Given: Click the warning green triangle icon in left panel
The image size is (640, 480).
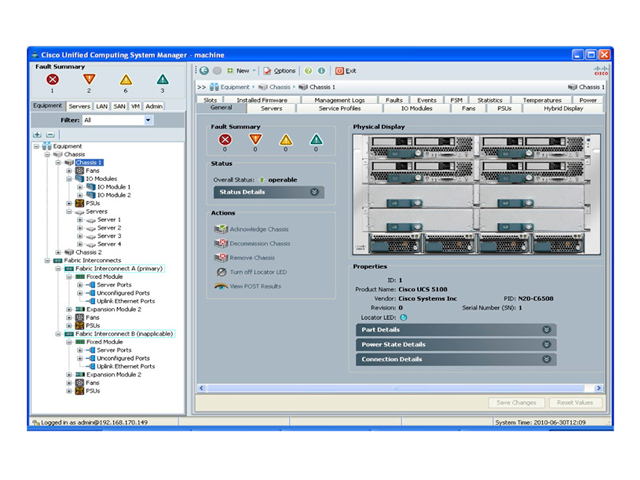Looking at the screenshot, I should (x=162, y=79).
